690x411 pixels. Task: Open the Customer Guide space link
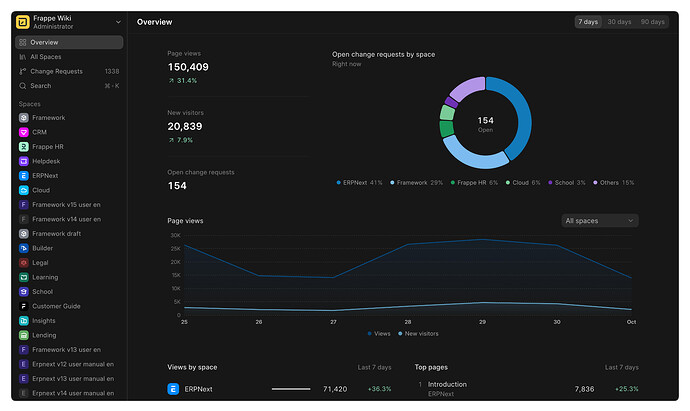click(x=56, y=306)
